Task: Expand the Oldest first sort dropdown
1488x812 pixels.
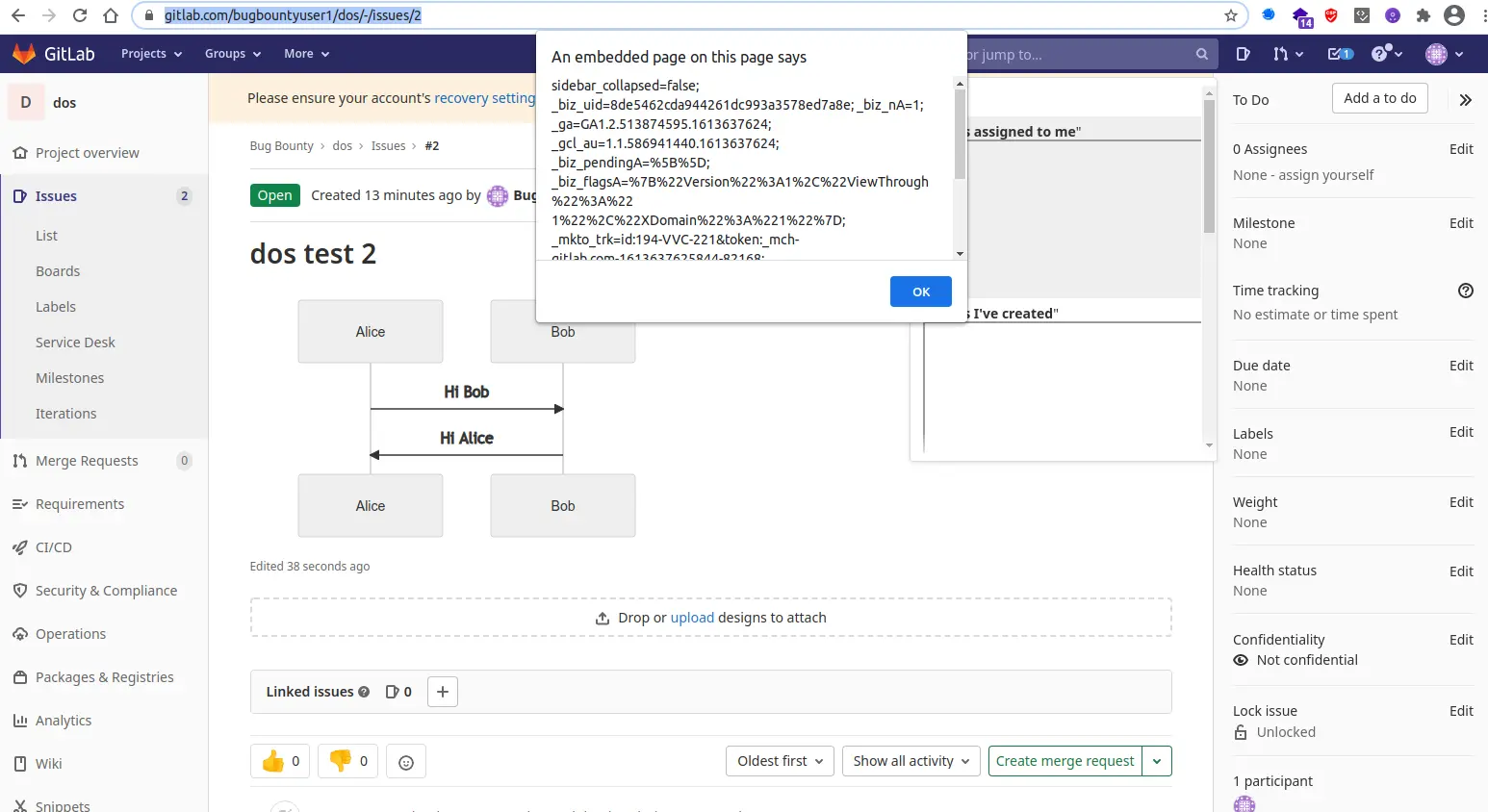Action: pos(780,761)
